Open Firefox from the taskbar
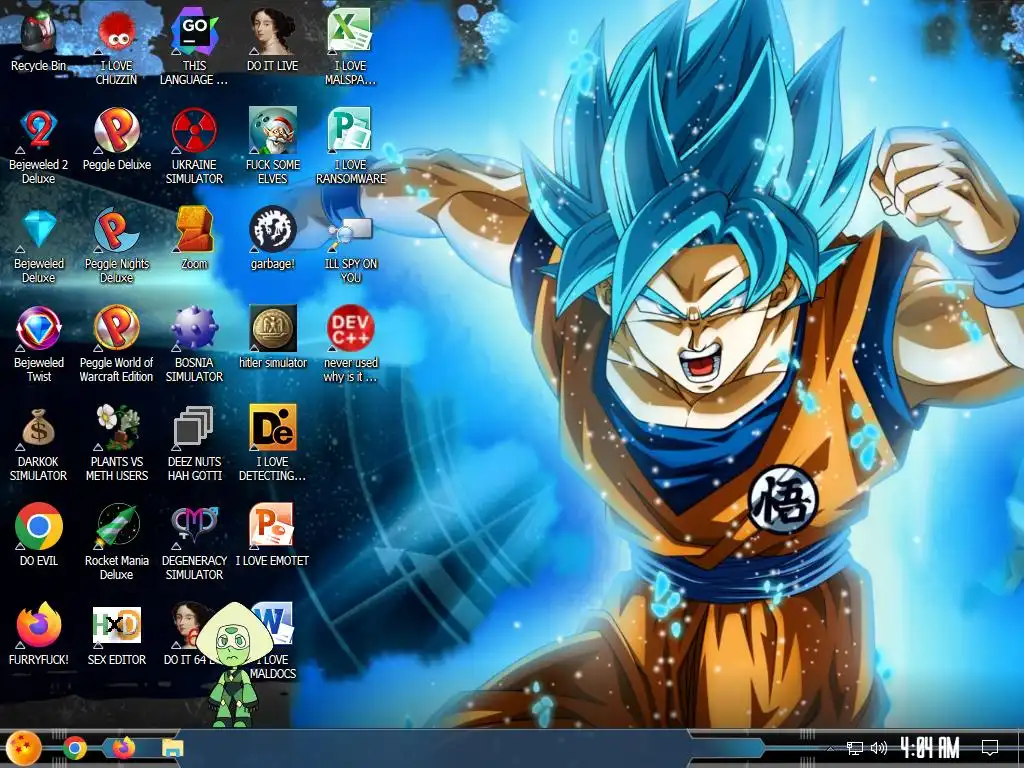Screen dimensions: 1024x768 (123, 748)
